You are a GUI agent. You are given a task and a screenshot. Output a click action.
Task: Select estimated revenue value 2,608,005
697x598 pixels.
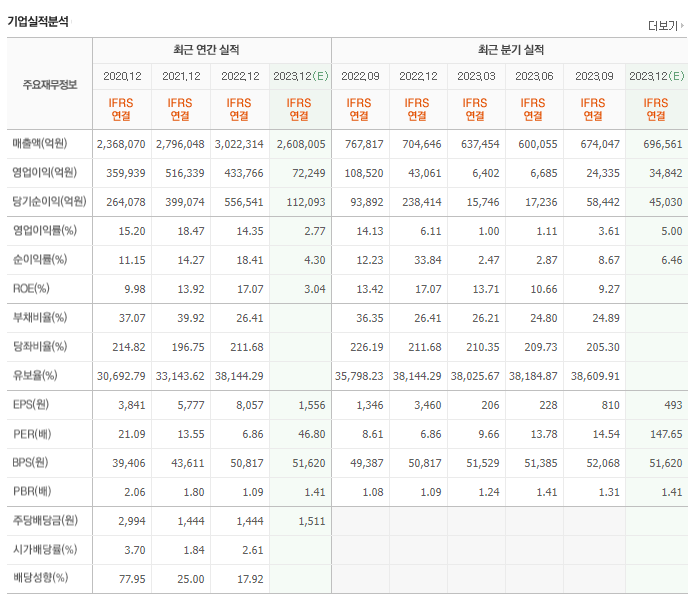[301, 144]
